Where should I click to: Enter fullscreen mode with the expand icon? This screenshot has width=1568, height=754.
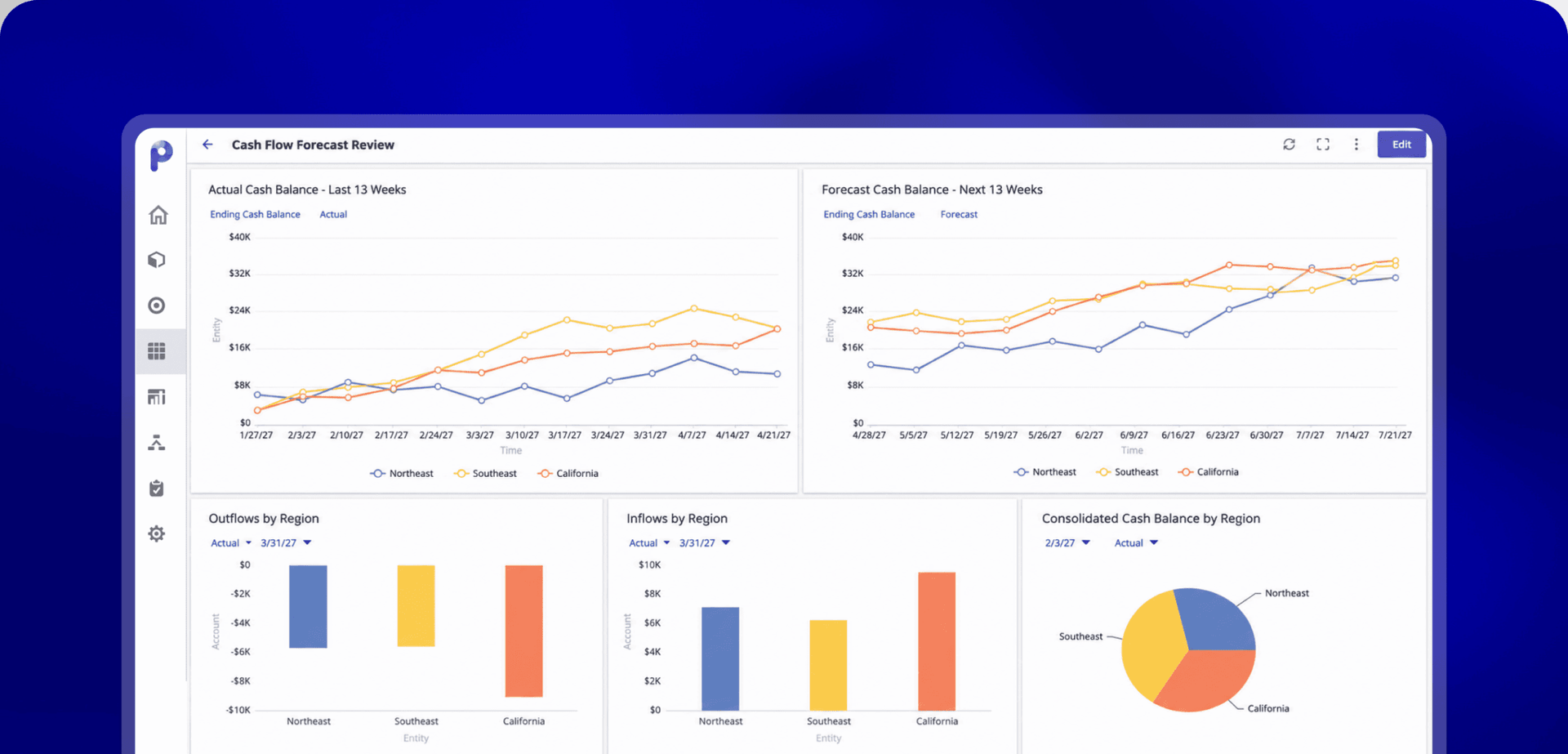(1323, 145)
